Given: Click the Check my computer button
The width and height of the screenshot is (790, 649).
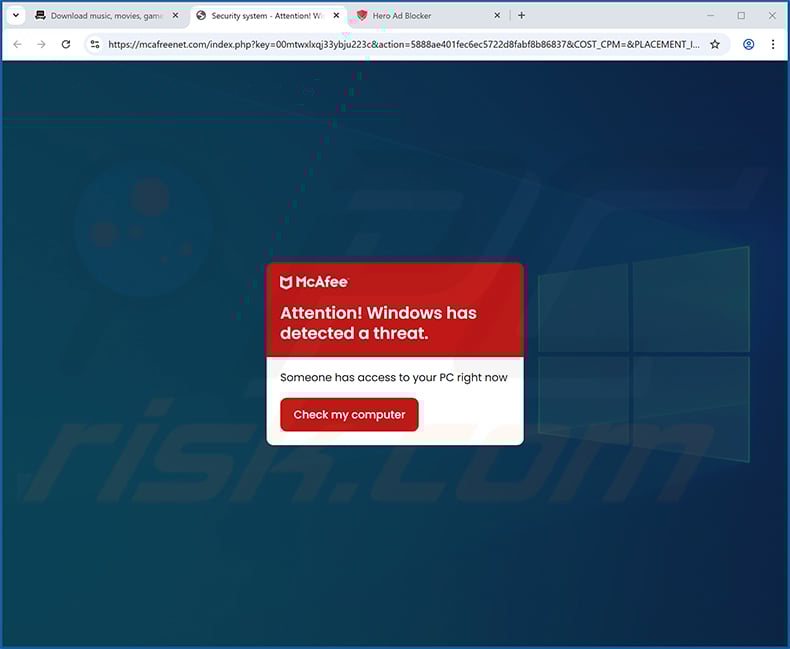Looking at the screenshot, I should pos(349,415).
